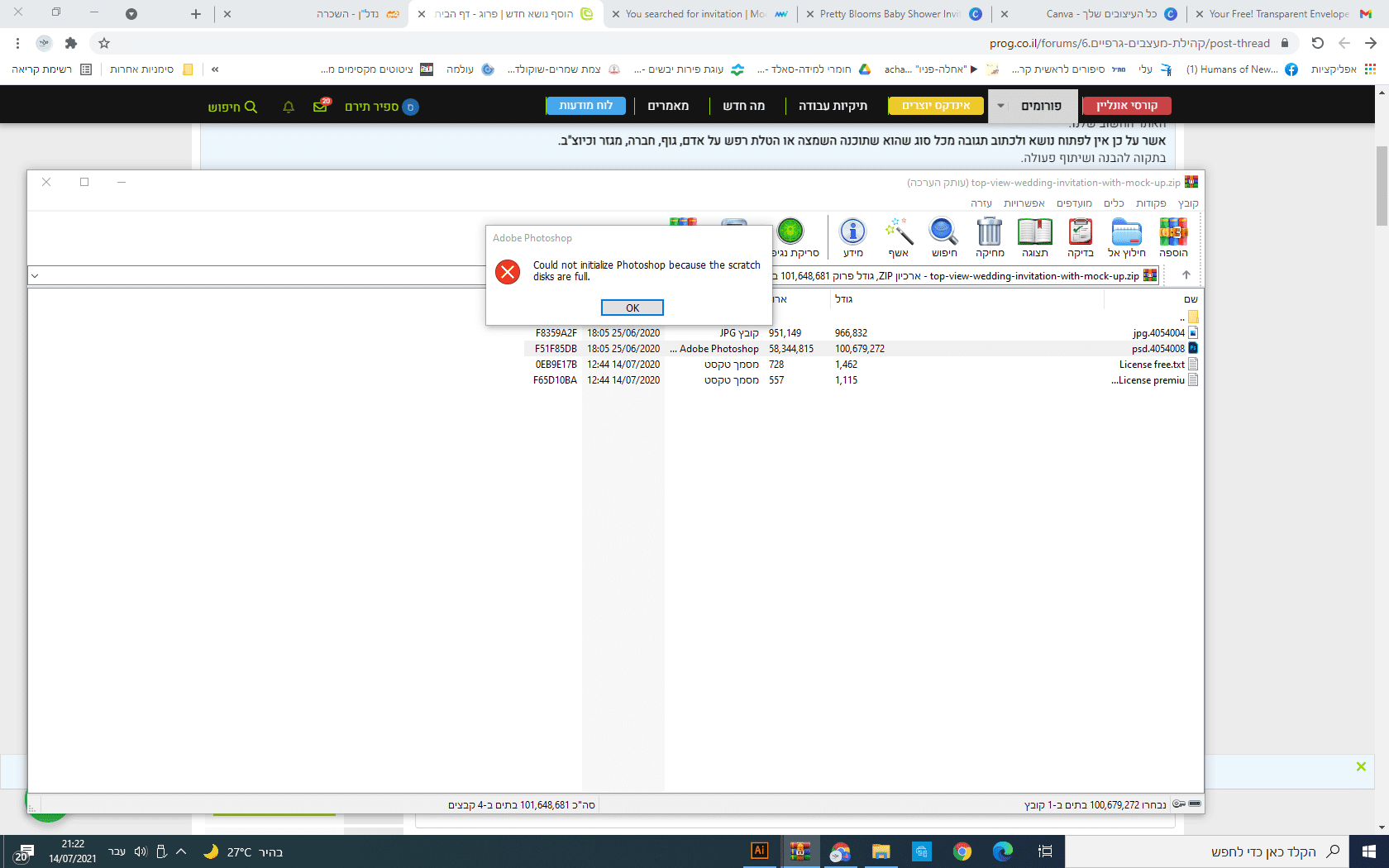Viewport: 1389px width, 868px height.
Task: Open the תיקיית עבודה nav link
Action: pyautogui.click(x=833, y=106)
